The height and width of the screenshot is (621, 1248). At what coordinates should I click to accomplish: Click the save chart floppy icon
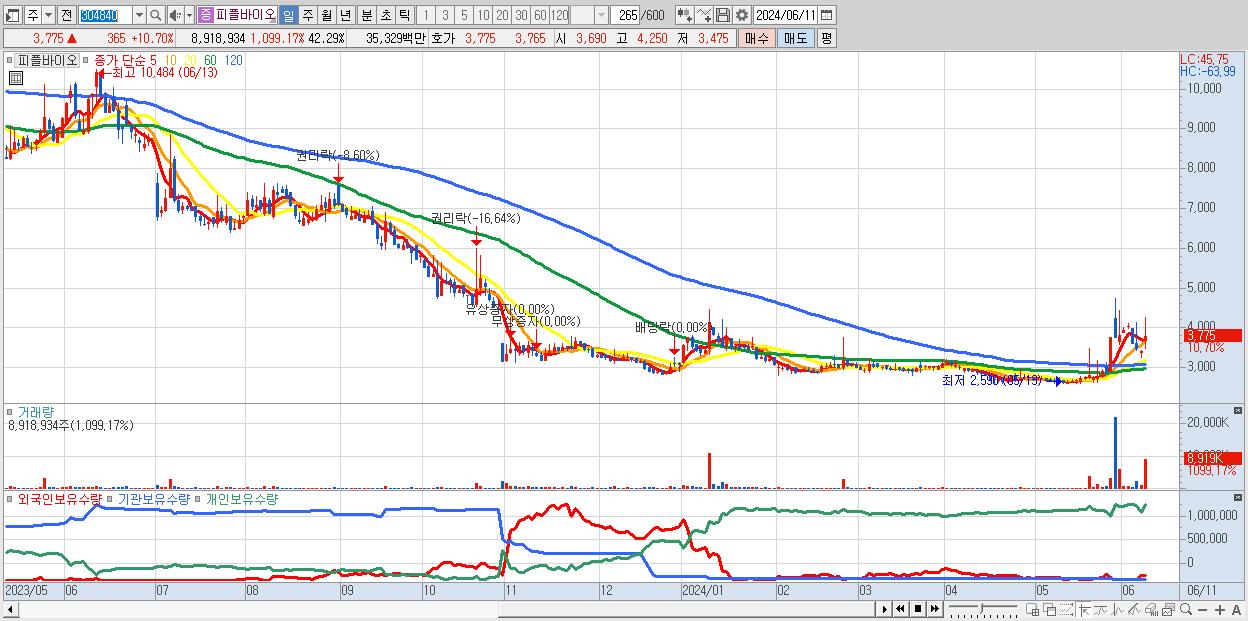[722, 15]
